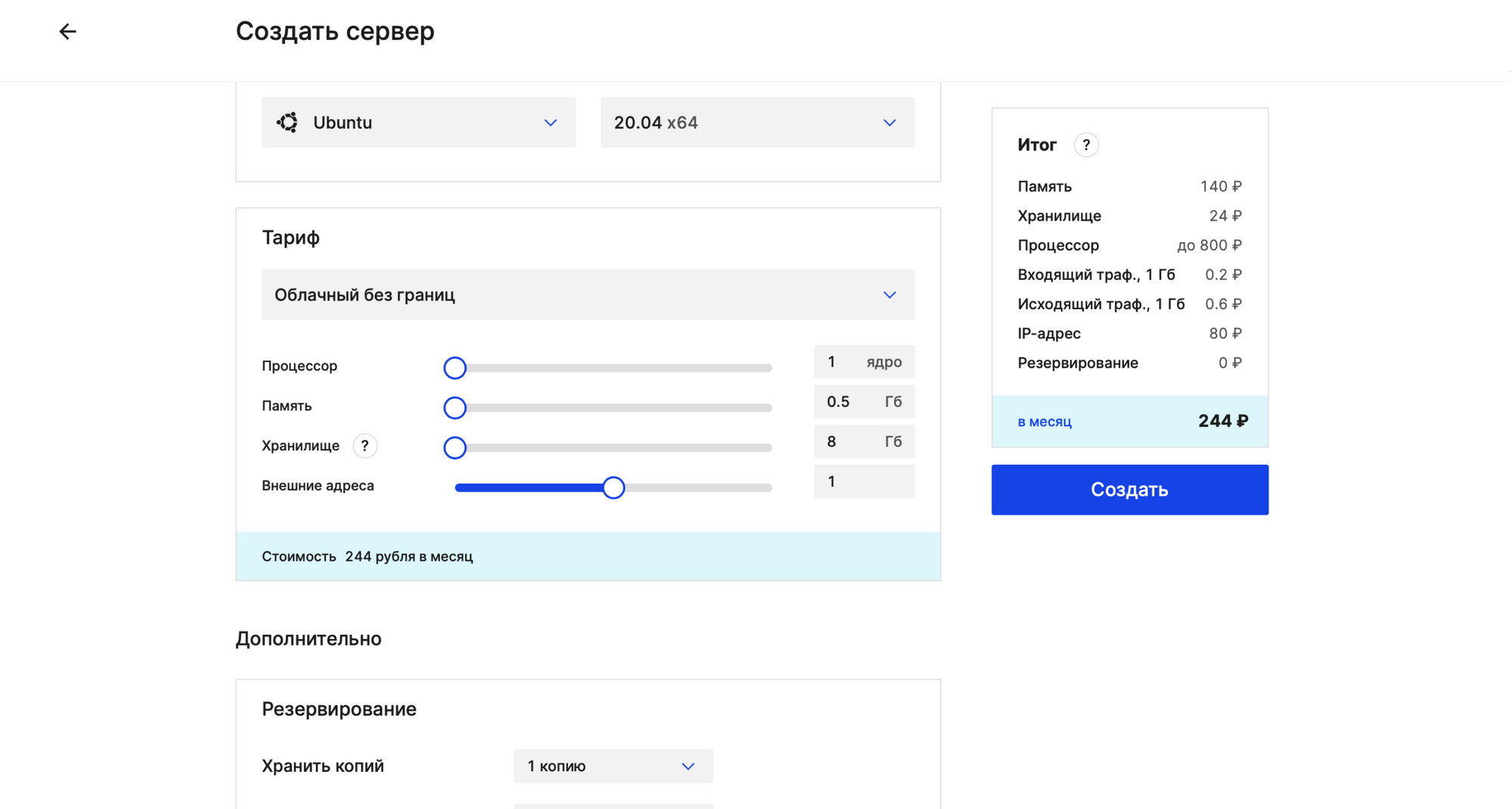
Task: Click help icon next to Хранилище
Action: point(364,446)
